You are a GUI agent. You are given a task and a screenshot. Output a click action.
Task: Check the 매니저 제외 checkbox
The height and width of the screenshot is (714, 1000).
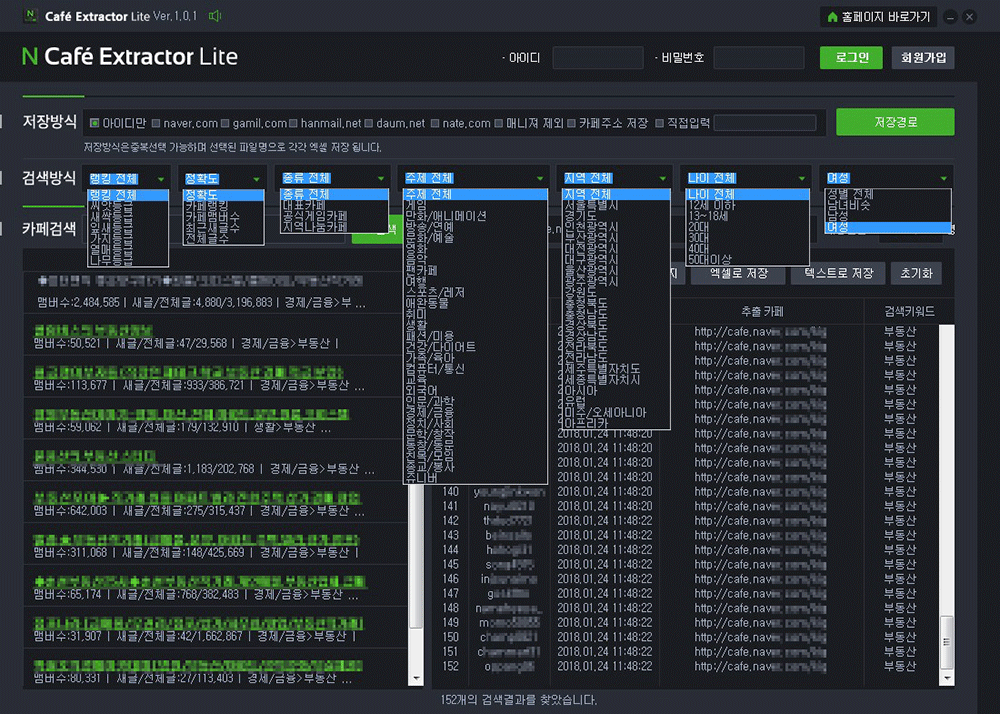pyautogui.click(x=499, y=123)
